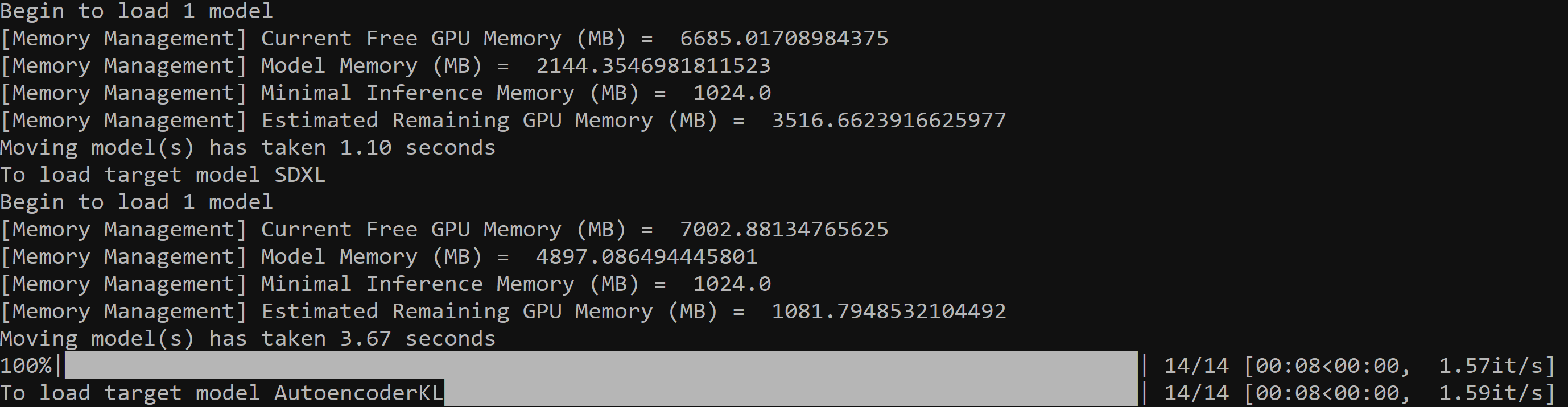Viewport: 1568px width, 407px height.
Task: Click the 'To load target model SDXL' line
Action: tap(163, 175)
